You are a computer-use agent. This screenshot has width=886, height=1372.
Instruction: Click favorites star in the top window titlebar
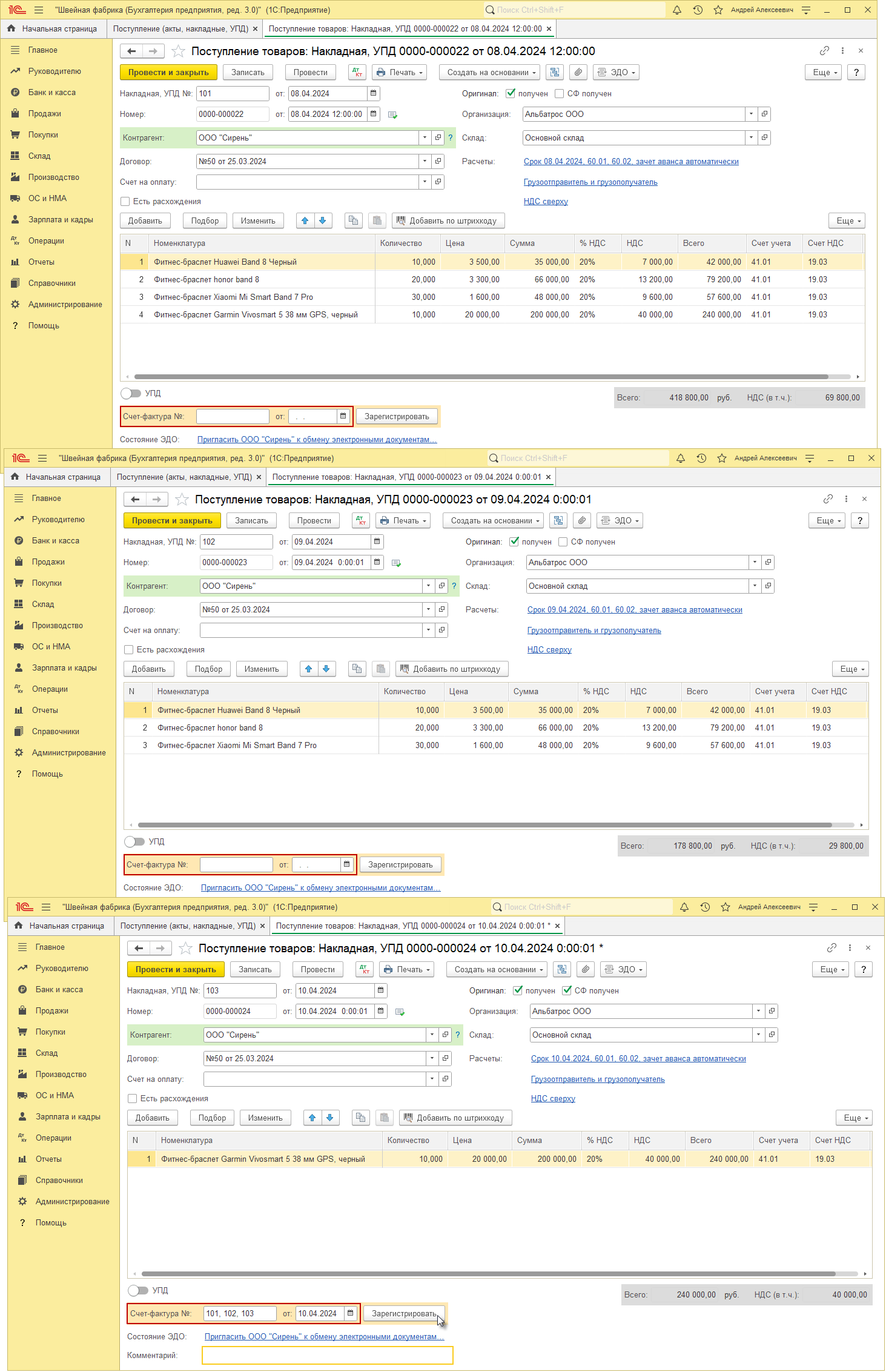(x=718, y=10)
